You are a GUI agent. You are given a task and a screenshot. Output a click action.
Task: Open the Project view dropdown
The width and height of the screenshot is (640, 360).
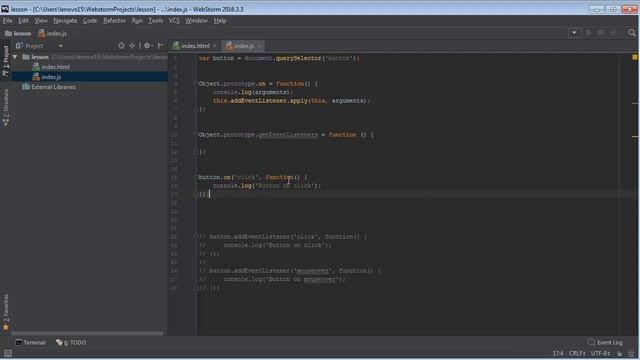pyautogui.click(x=60, y=46)
